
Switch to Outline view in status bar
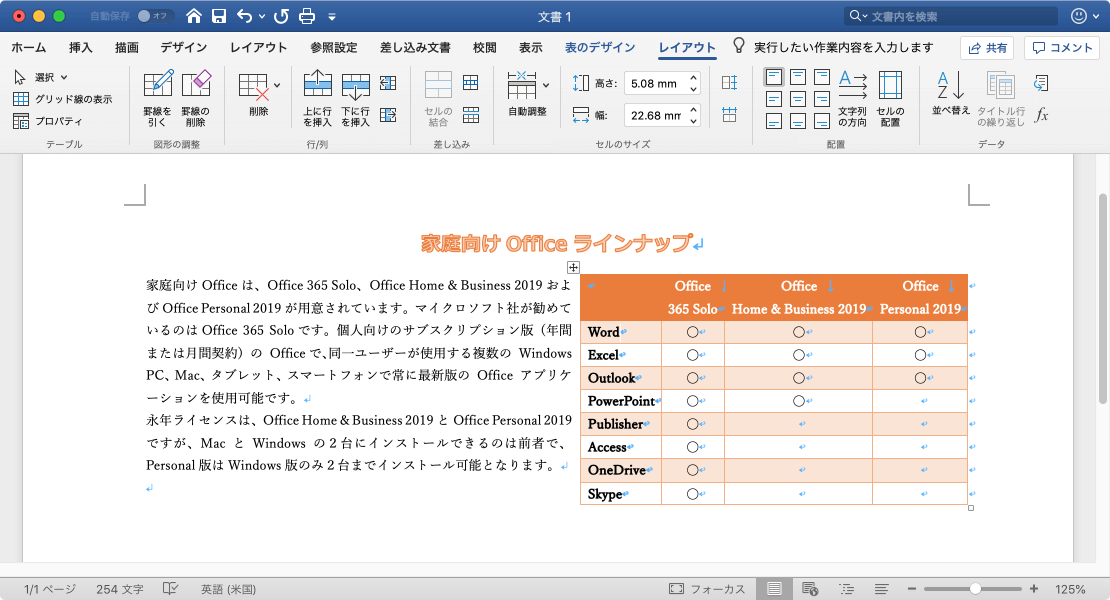[846, 589]
